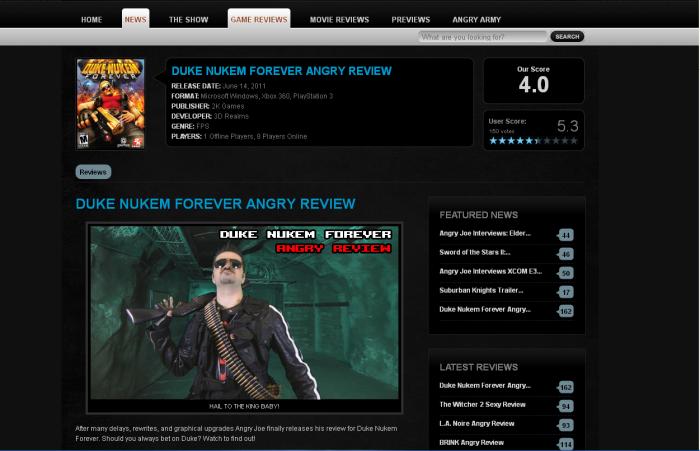Open the PREVIEWS menu item
Screen dimensions: 700x451
pyautogui.click(x=411, y=20)
